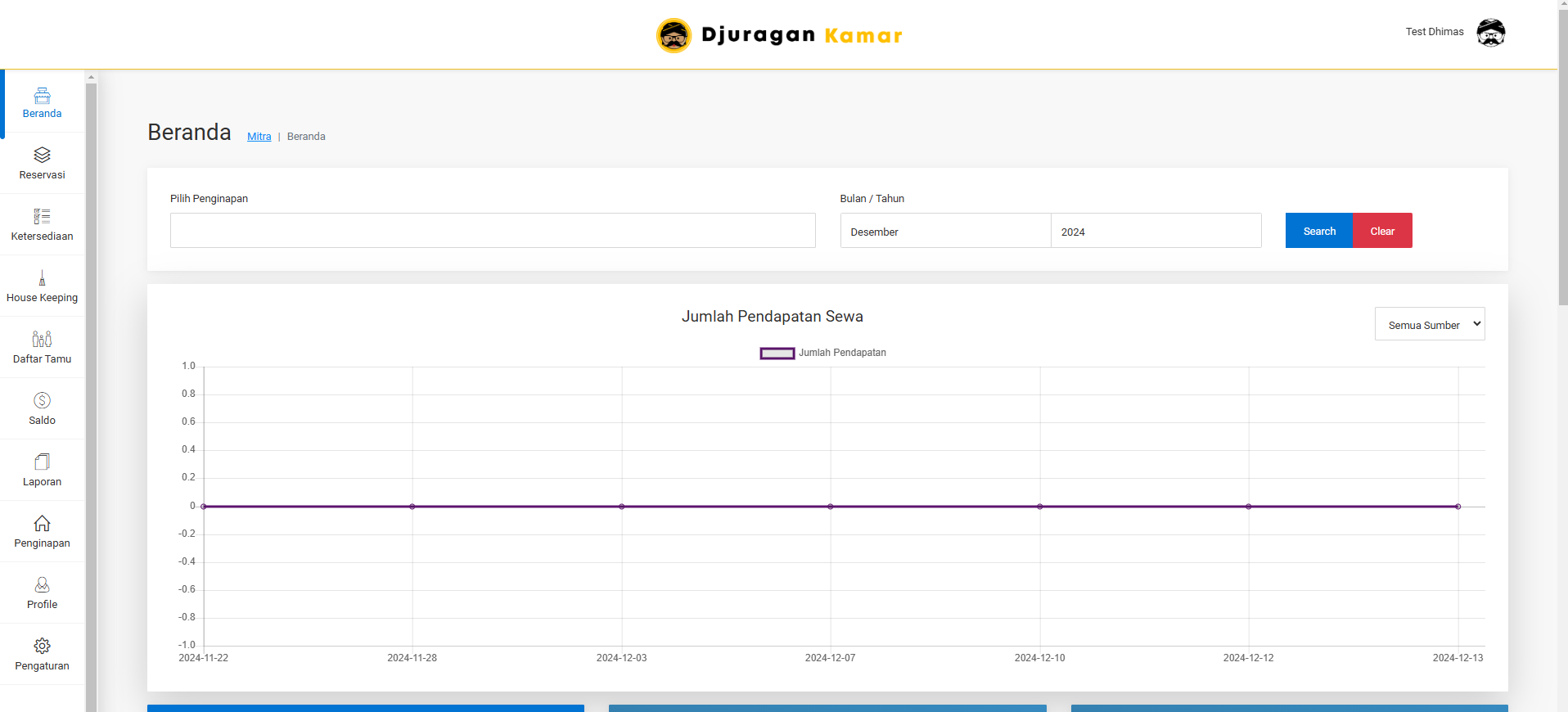Open the Penginapan house icon
Viewport: 1568px width, 712px height.
tap(42, 523)
